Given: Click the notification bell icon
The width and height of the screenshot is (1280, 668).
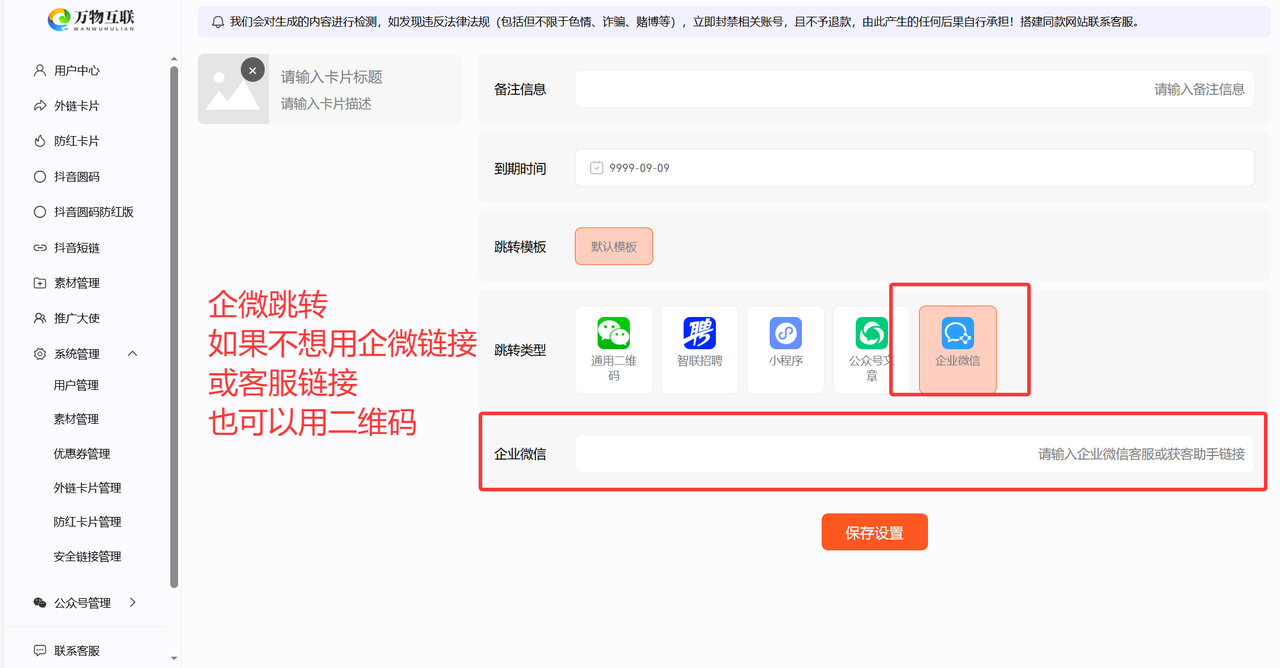Looking at the screenshot, I should pyautogui.click(x=218, y=21).
